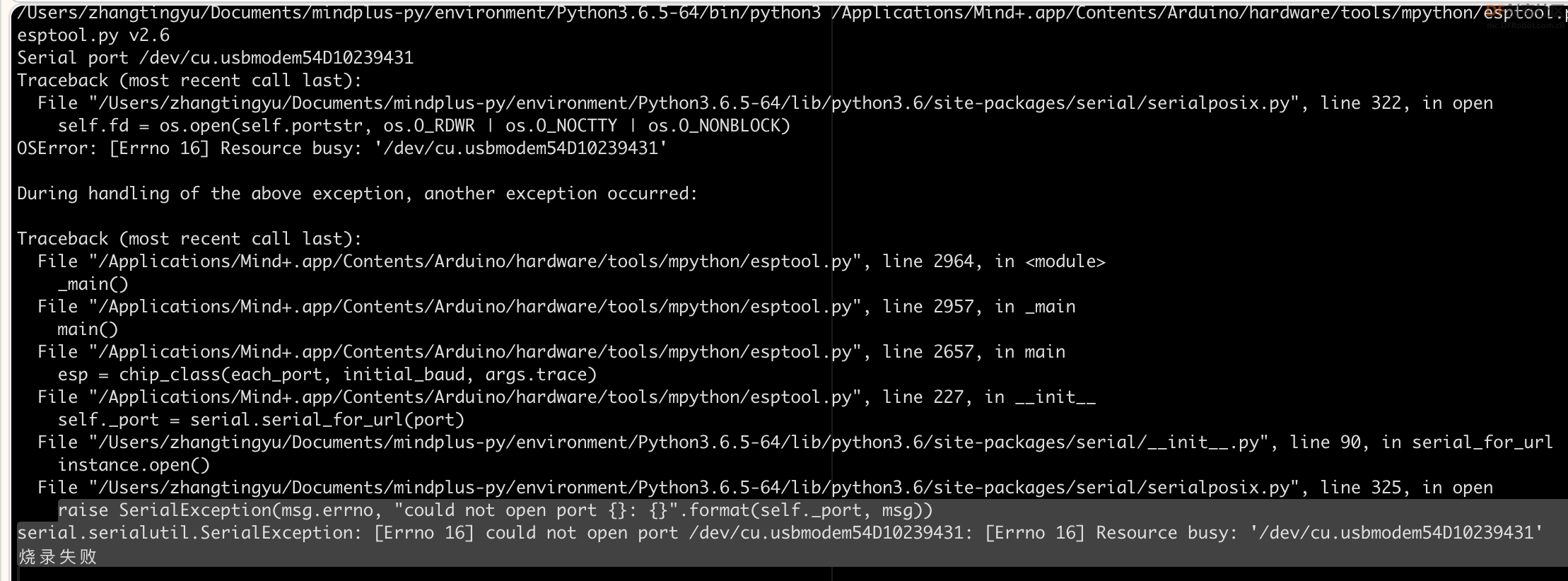1568x581 pixels.
Task: Click the "serial.serialutil.SerialException: [Errno 16]" error line
Action: point(780,533)
